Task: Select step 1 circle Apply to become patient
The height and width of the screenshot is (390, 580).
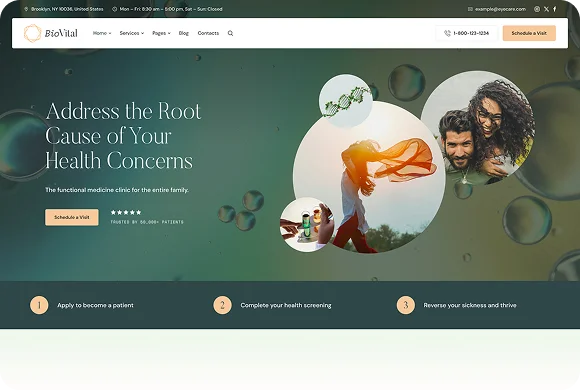Action: 39,305
